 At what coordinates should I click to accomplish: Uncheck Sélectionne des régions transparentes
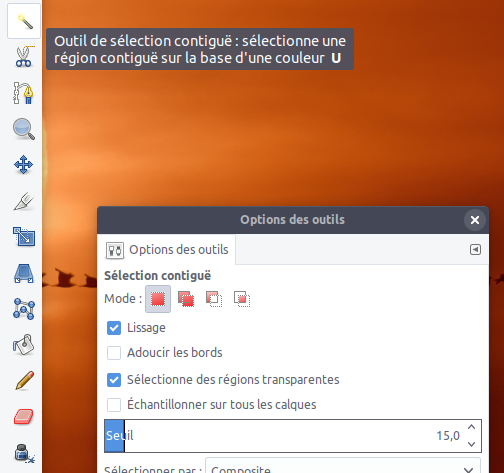pos(114,380)
